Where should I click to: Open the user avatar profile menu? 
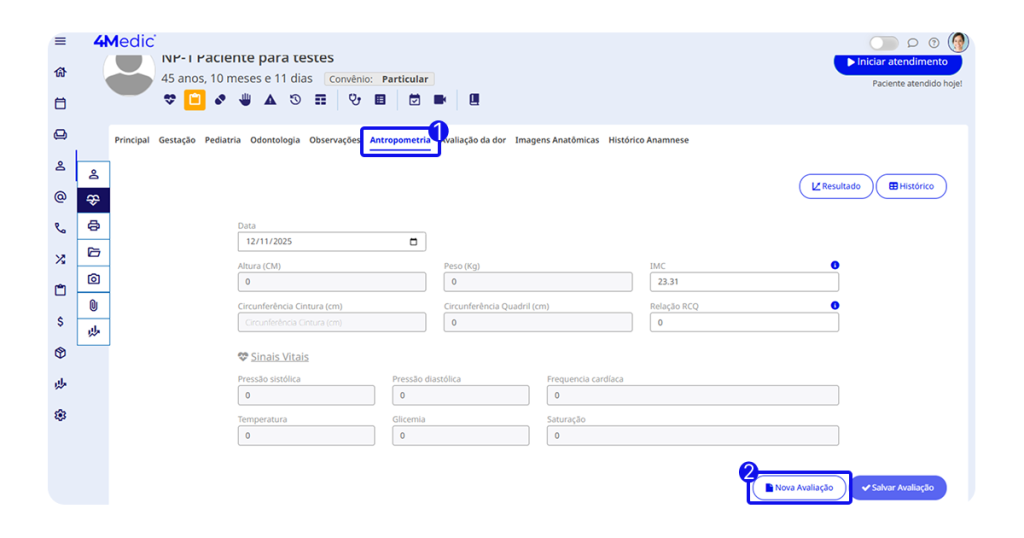click(x=958, y=42)
